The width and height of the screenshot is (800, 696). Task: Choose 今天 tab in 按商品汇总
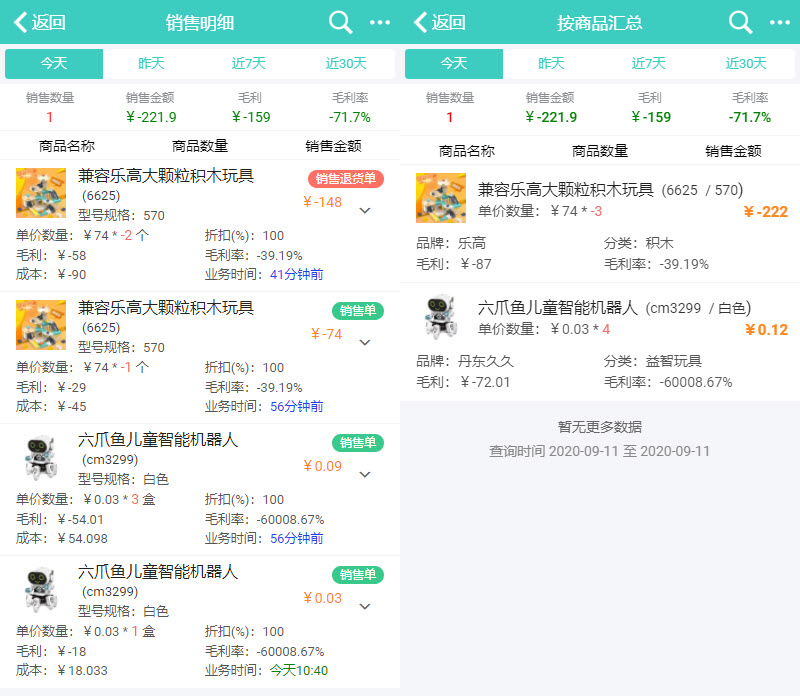tap(454, 63)
